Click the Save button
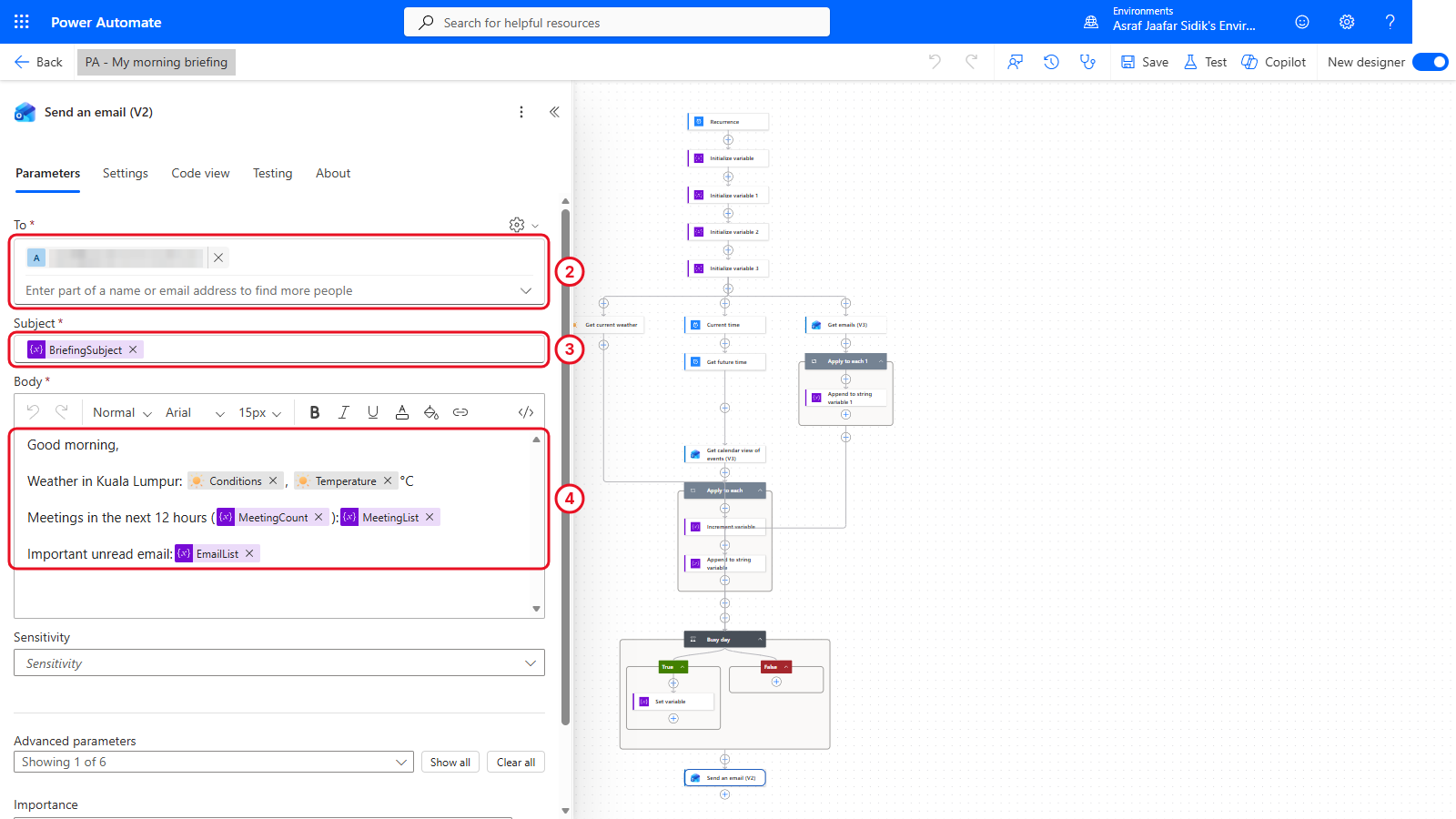1456x819 pixels. [x=1145, y=62]
